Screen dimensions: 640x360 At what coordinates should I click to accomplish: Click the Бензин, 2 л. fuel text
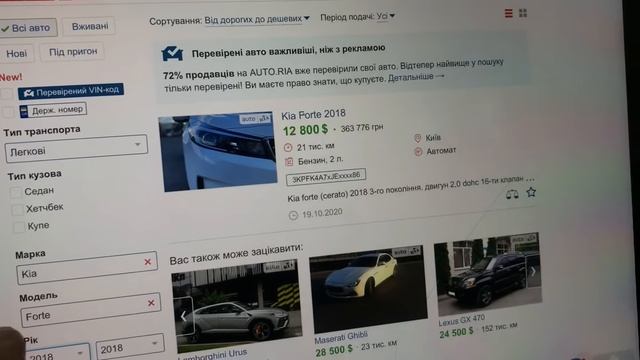pos(320,160)
